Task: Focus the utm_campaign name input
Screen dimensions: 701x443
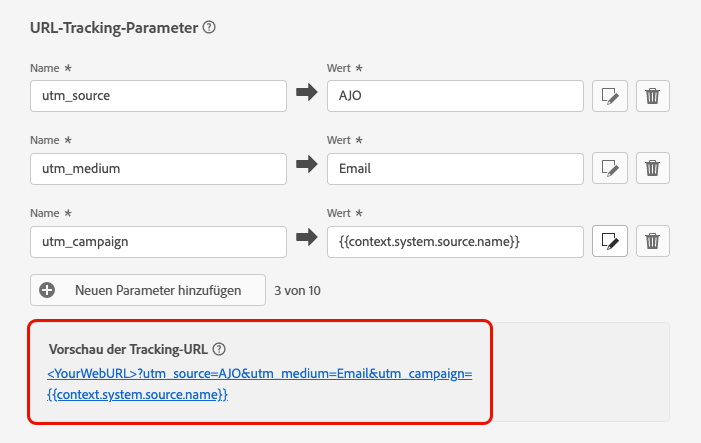Action: click(158, 241)
